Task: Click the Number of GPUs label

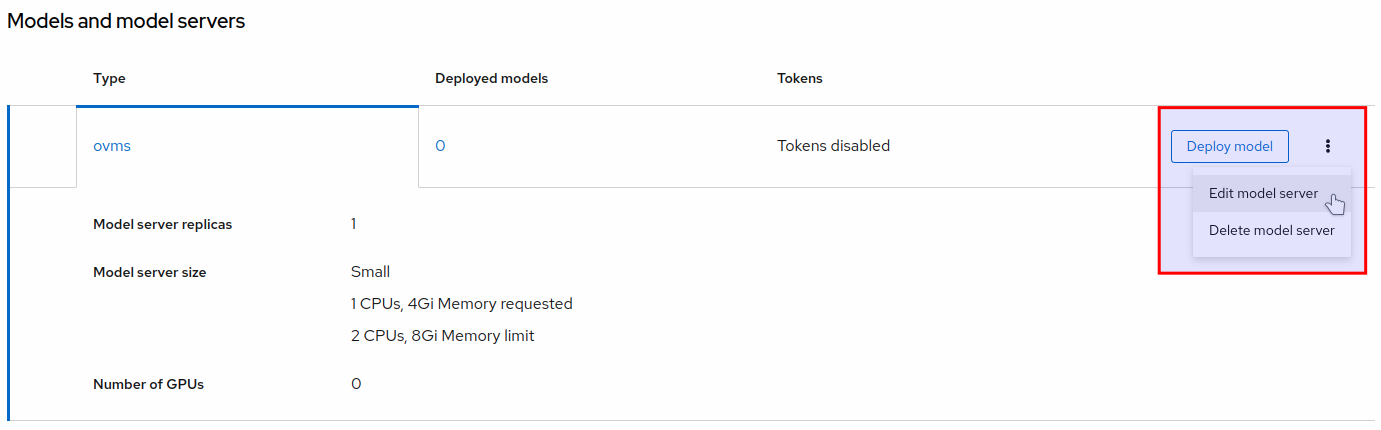Action: [x=148, y=384]
